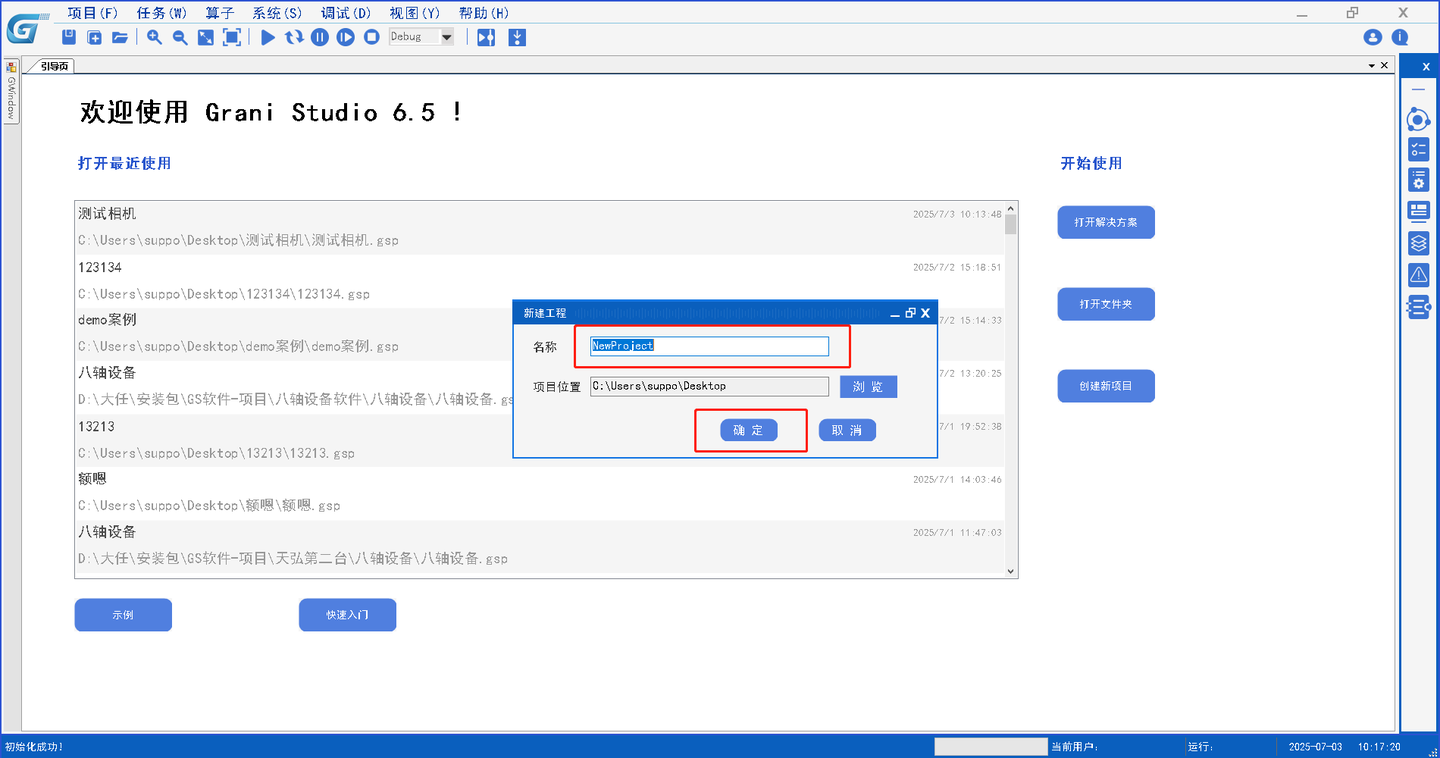Click the 浏览 browse button
The width and height of the screenshot is (1440, 758).
[868, 387]
